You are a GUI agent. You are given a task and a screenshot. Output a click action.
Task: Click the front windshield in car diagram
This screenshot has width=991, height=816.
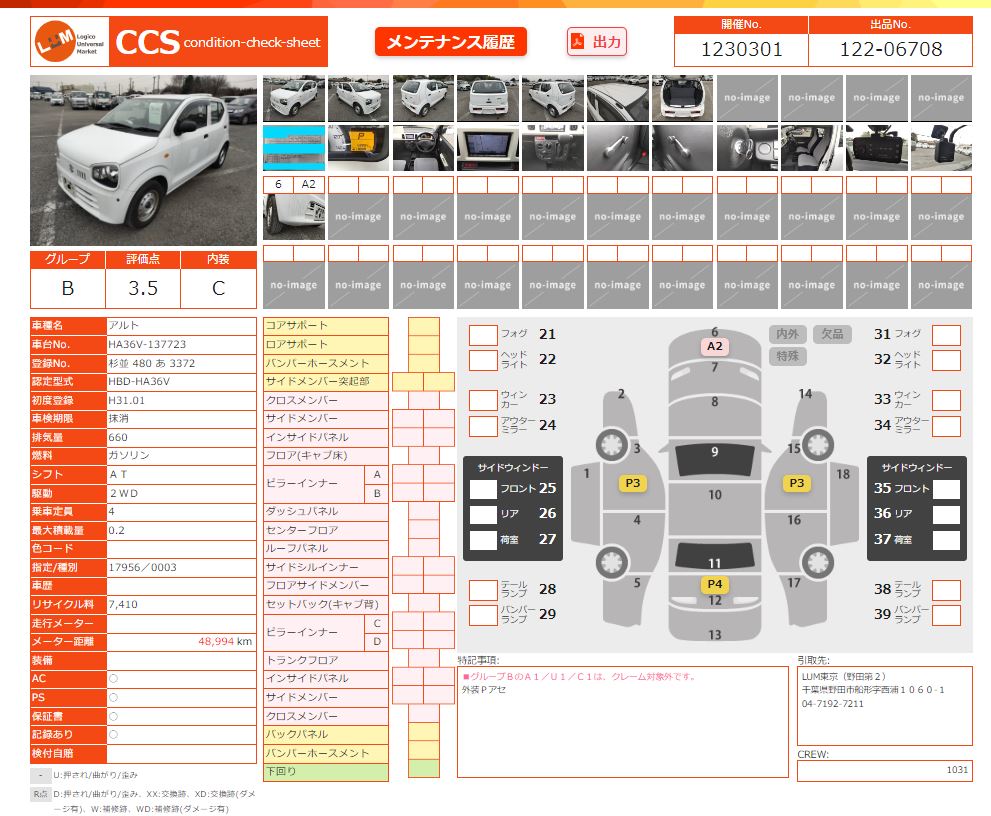[714, 458]
